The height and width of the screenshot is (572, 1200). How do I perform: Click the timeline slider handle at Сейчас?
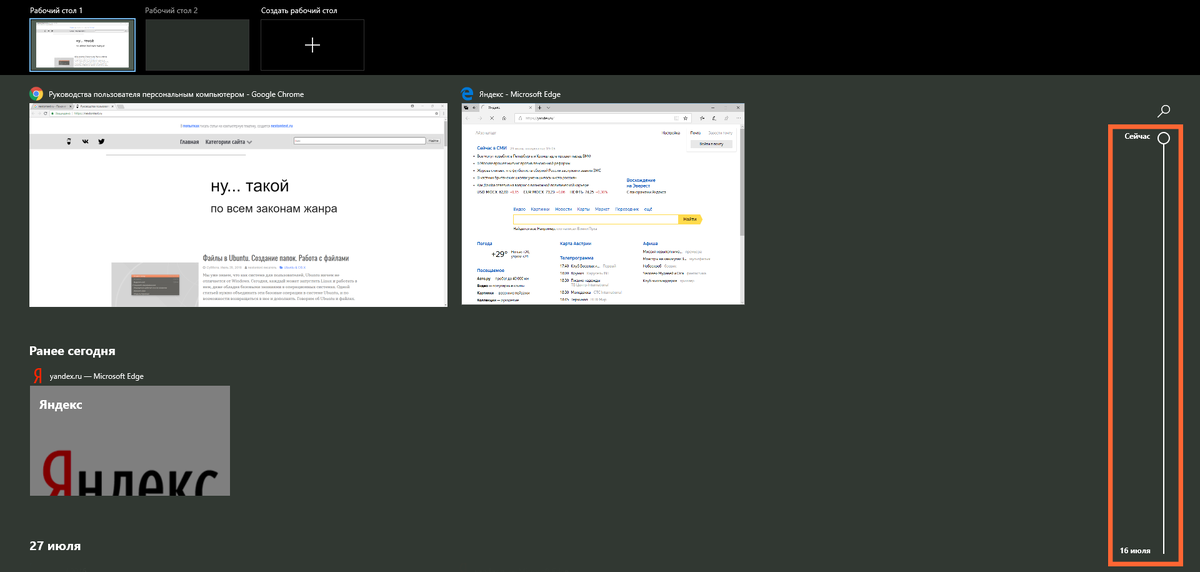pyautogui.click(x=1164, y=138)
